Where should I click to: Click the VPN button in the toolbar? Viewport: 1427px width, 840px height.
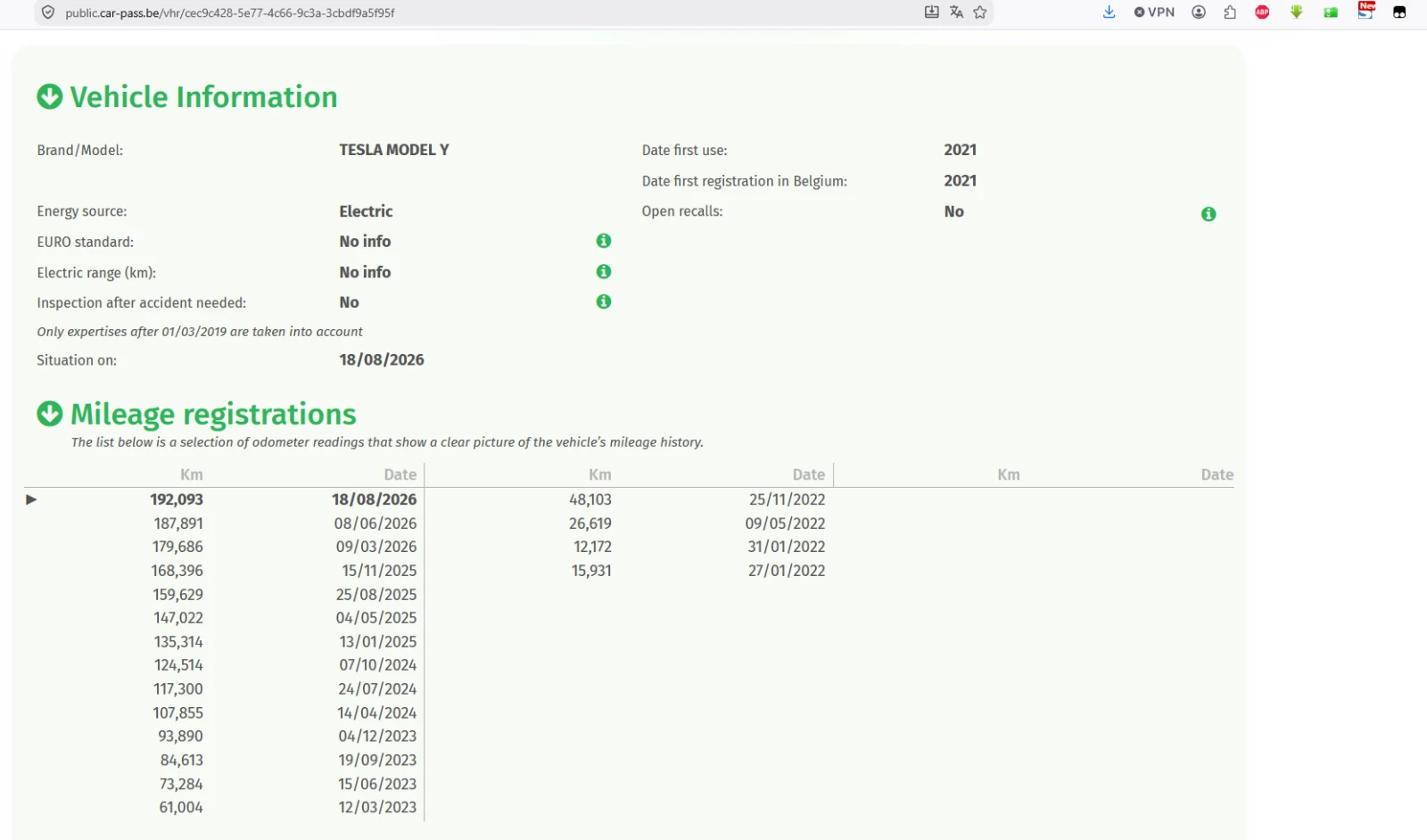coord(1154,12)
